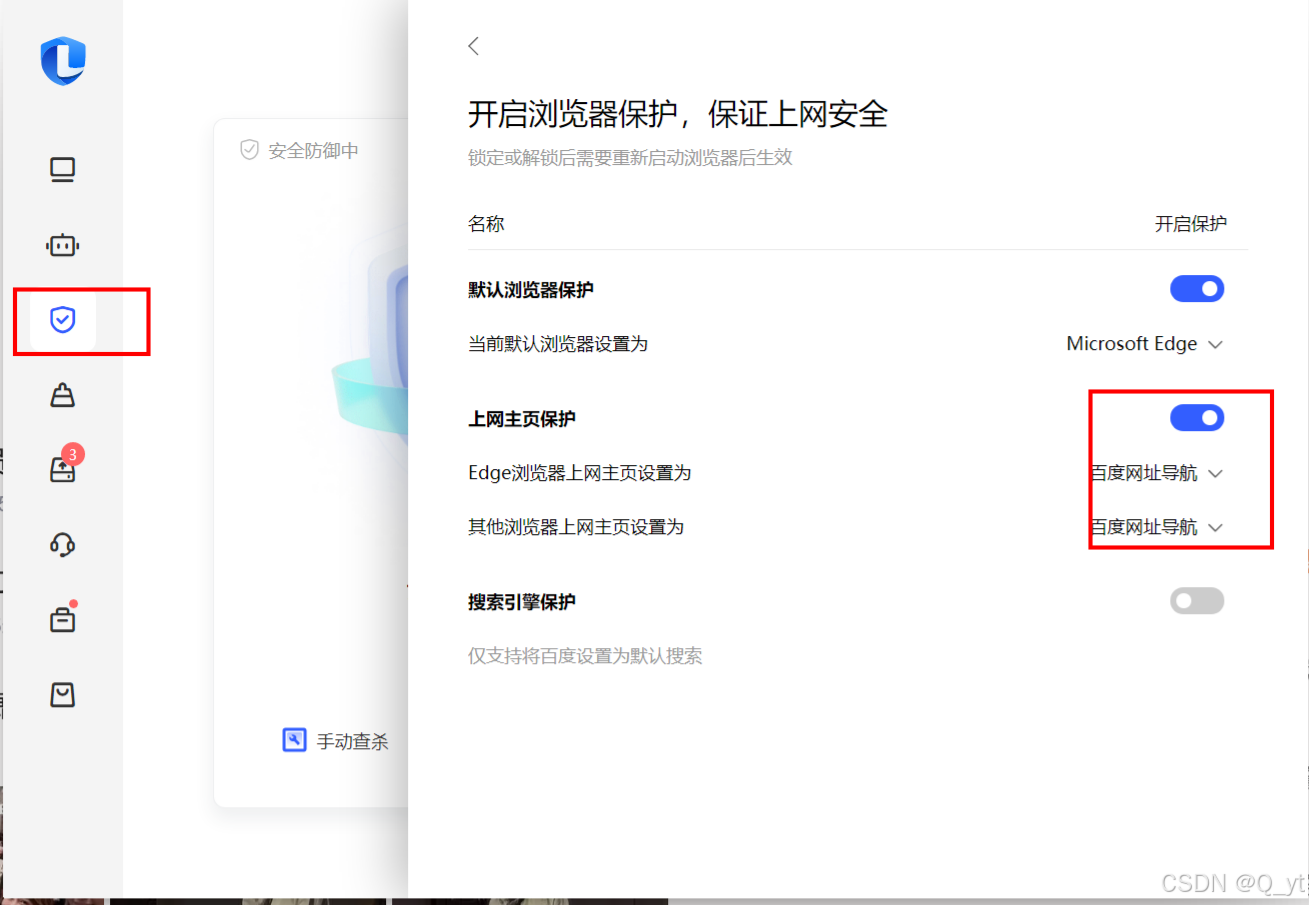
Task: Open 其他浏览器上网主页 百度网址导航 dropdown
Action: (x=1157, y=527)
